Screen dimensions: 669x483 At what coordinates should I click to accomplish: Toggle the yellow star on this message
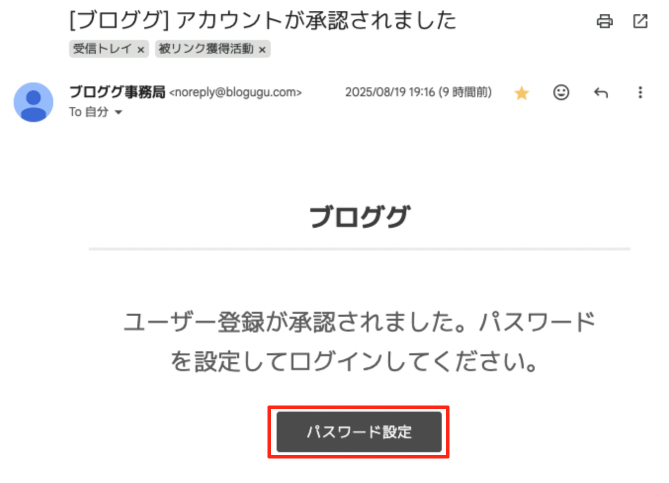pyautogui.click(x=521, y=93)
